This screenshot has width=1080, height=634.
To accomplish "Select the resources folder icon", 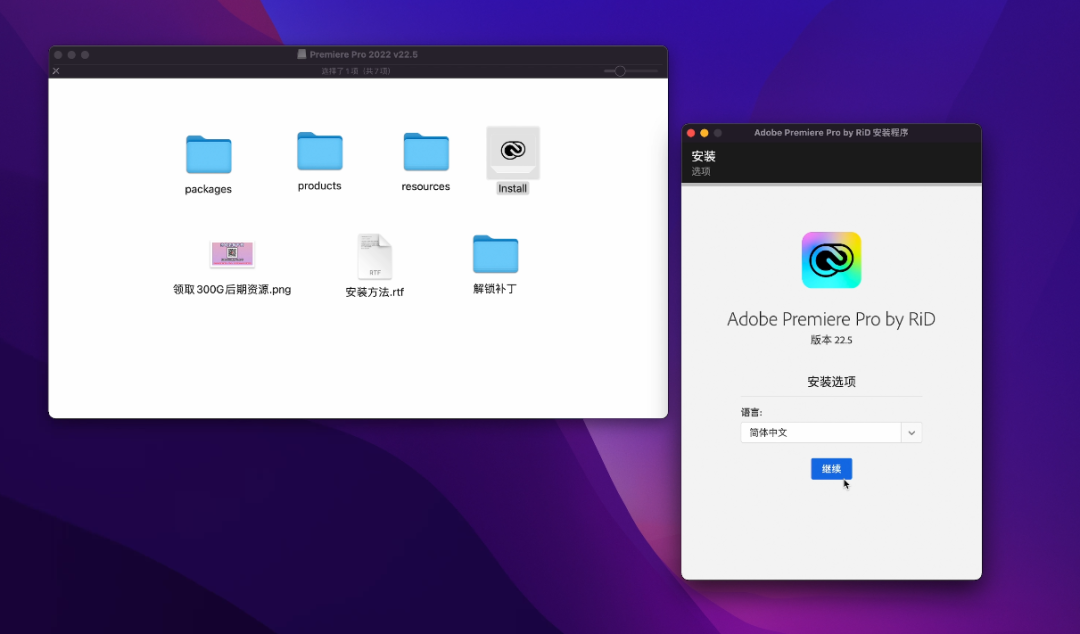I will coord(426,152).
